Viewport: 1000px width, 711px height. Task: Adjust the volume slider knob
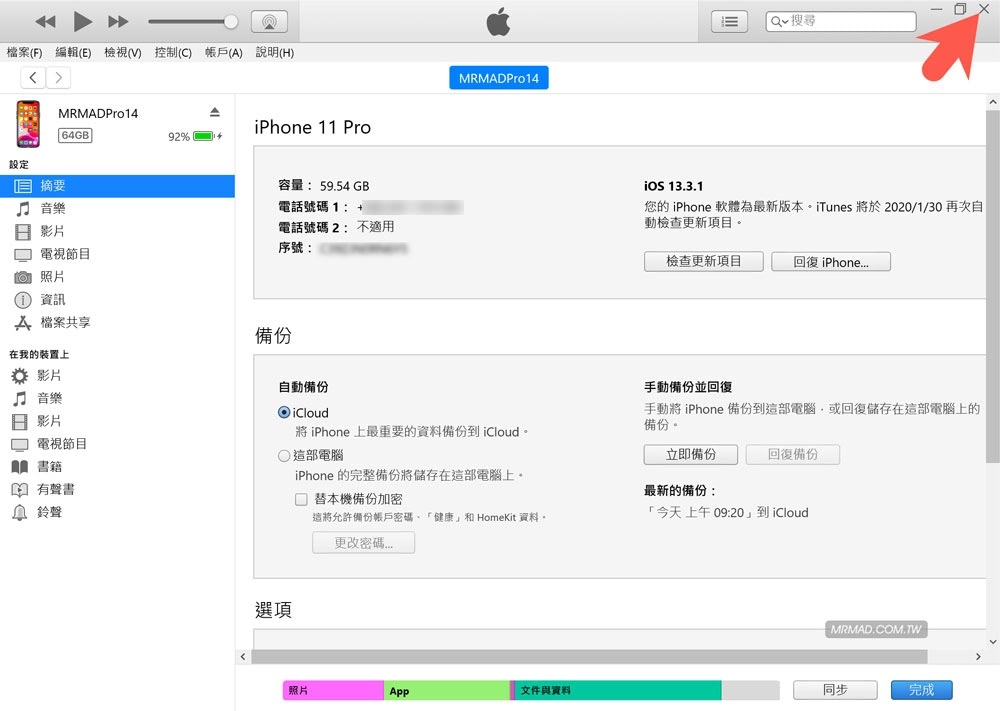click(231, 22)
